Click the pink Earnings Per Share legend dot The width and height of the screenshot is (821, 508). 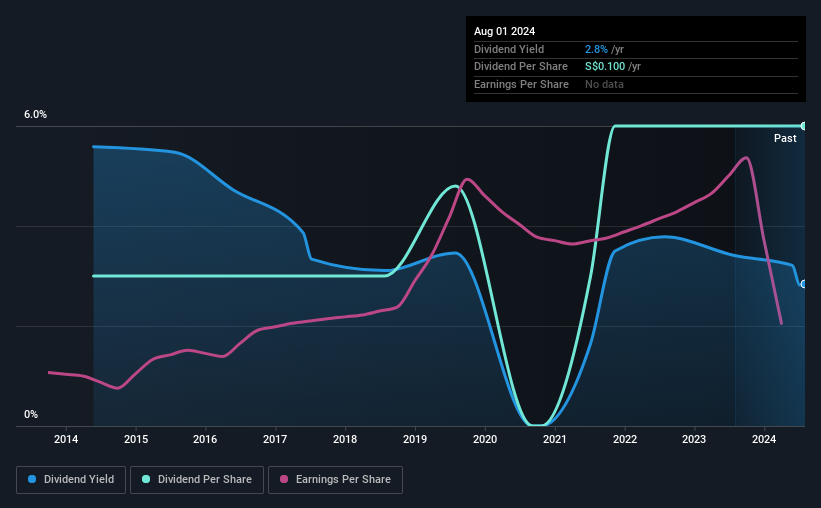tap(284, 479)
